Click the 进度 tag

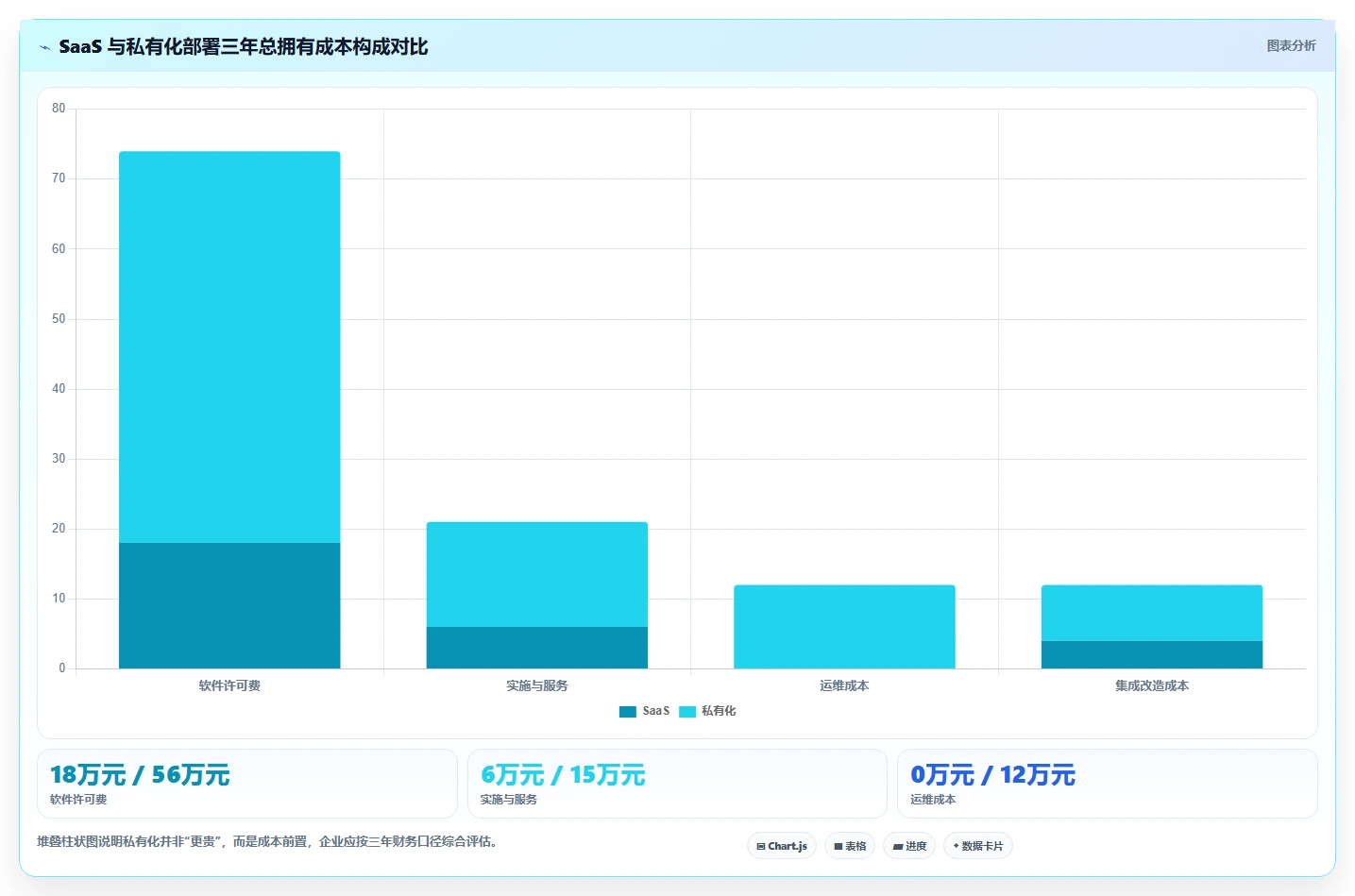909,846
